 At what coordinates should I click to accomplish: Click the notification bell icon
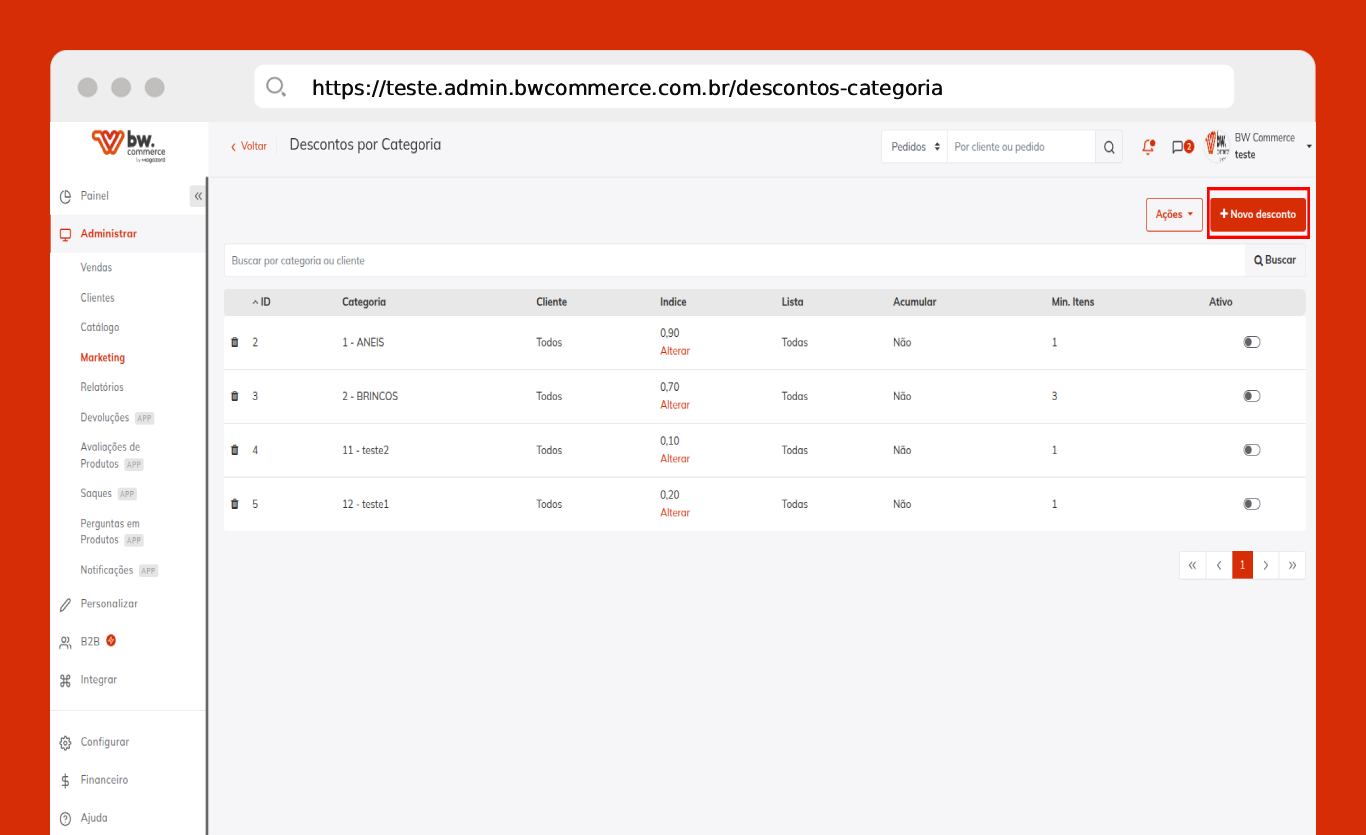[x=1148, y=147]
